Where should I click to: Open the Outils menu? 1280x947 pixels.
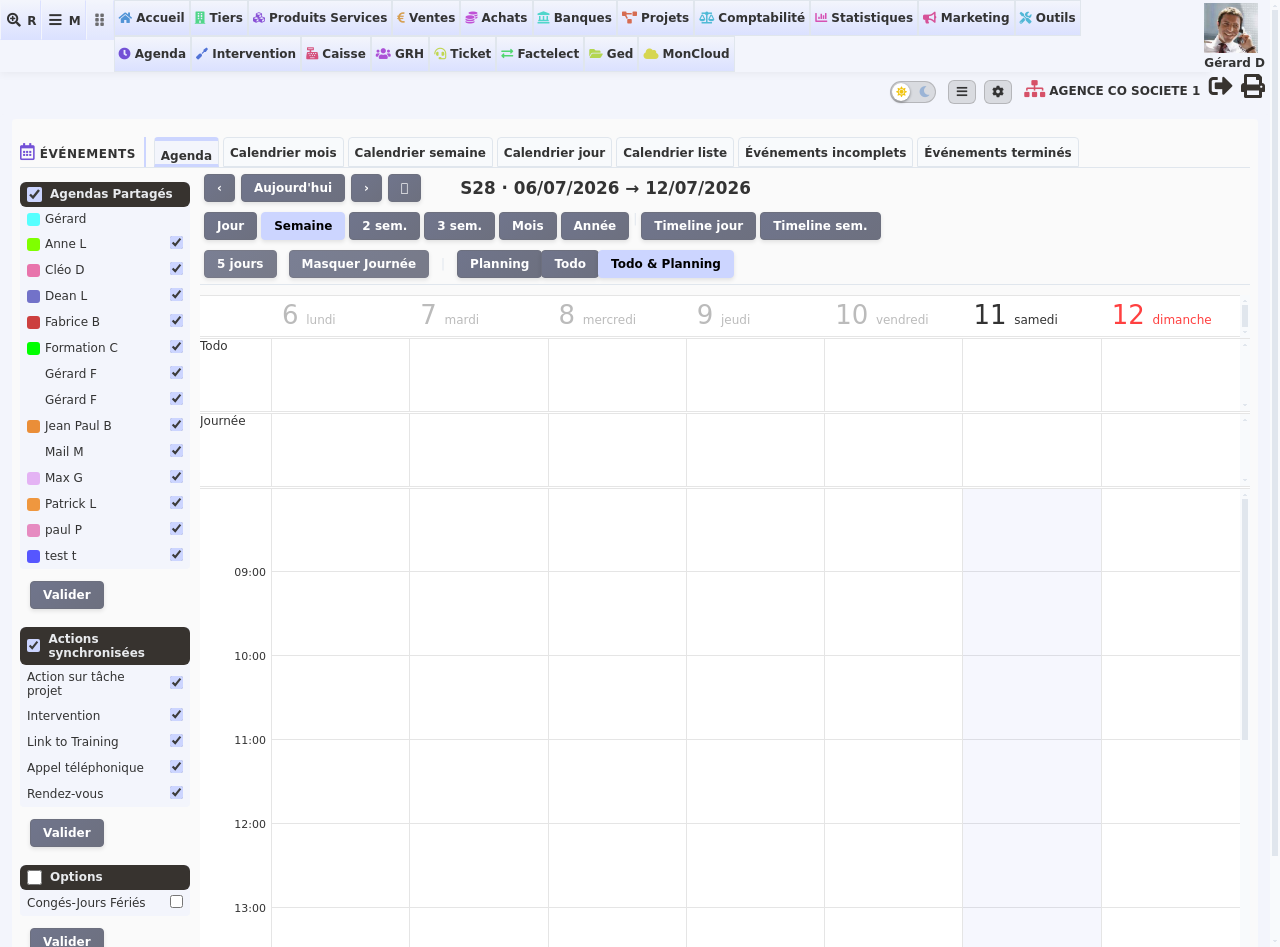point(1048,18)
